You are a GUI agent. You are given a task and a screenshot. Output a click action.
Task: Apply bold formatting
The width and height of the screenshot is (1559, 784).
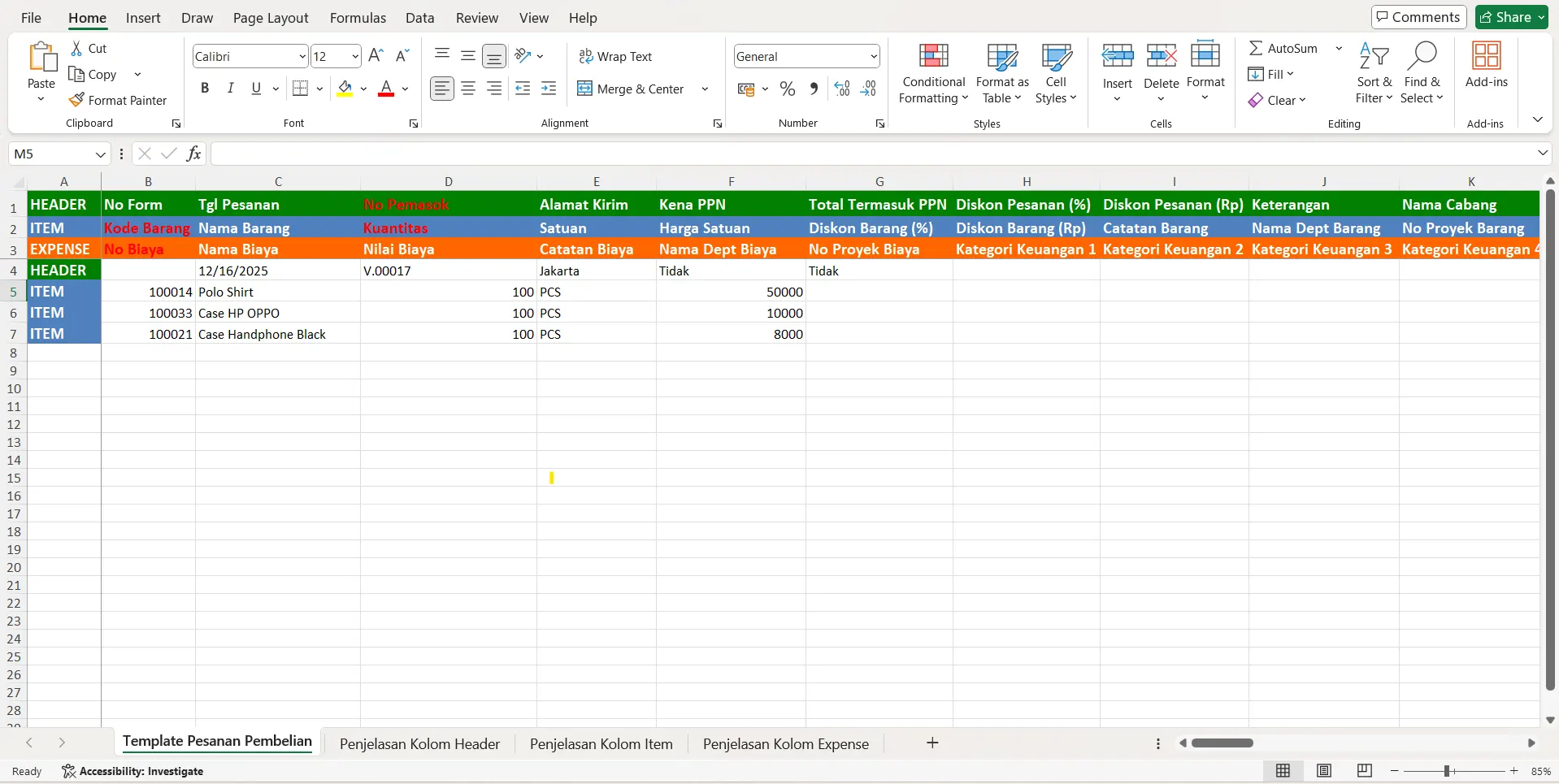pyautogui.click(x=205, y=88)
